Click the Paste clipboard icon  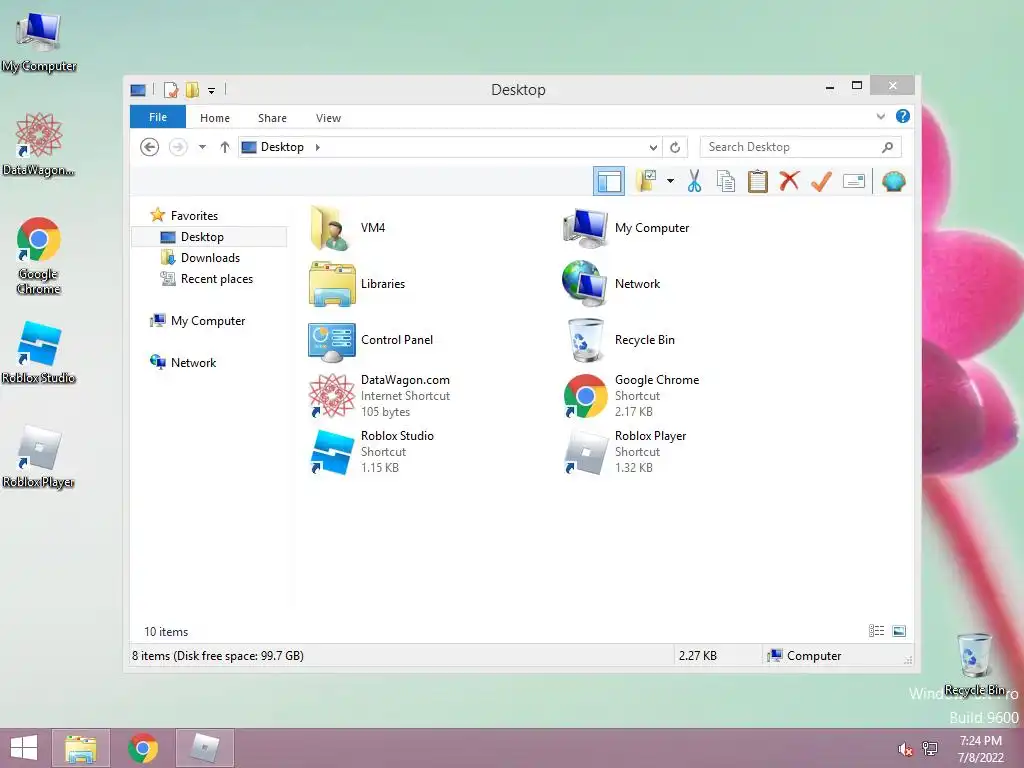[758, 181]
